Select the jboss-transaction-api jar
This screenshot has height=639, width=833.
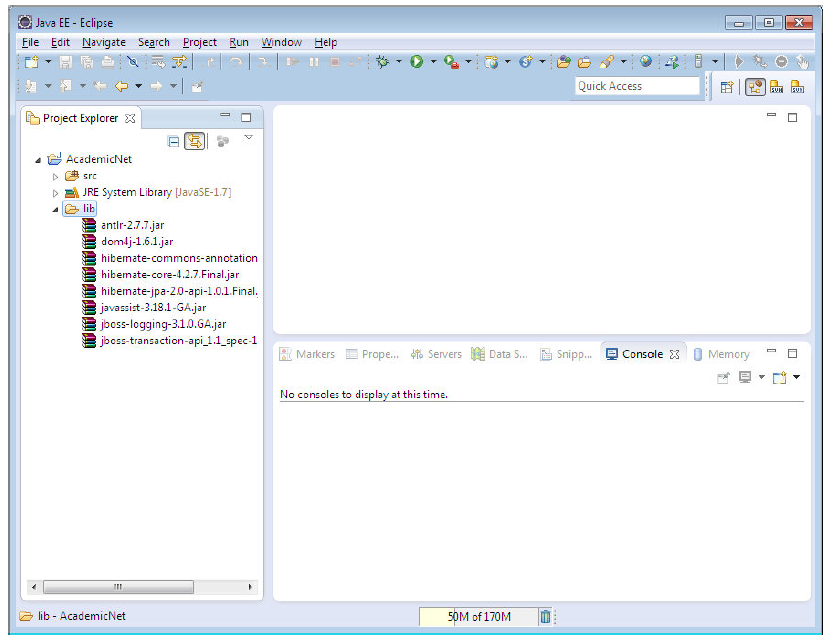tap(178, 340)
